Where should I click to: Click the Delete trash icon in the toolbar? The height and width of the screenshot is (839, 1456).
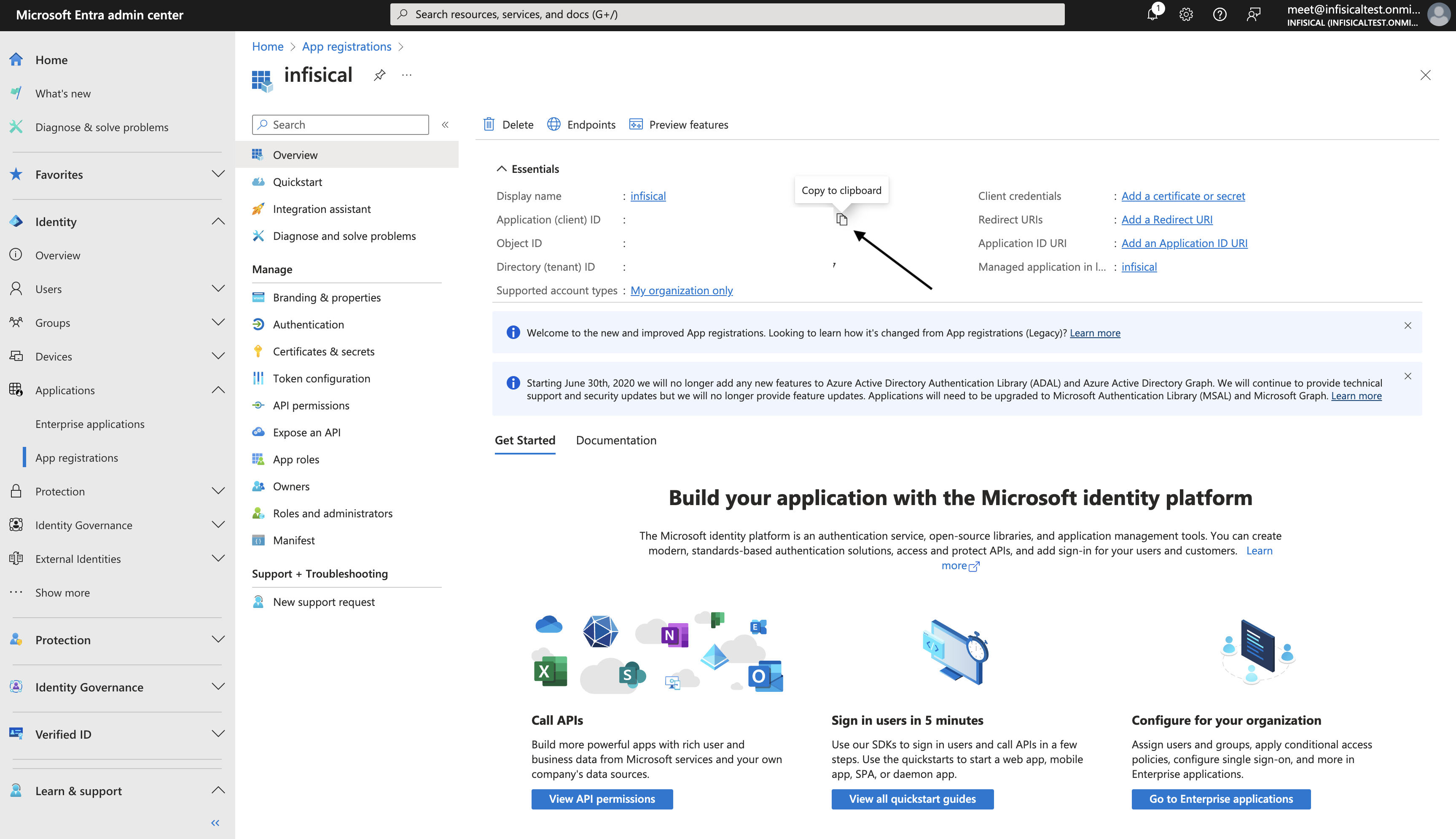[489, 124]
